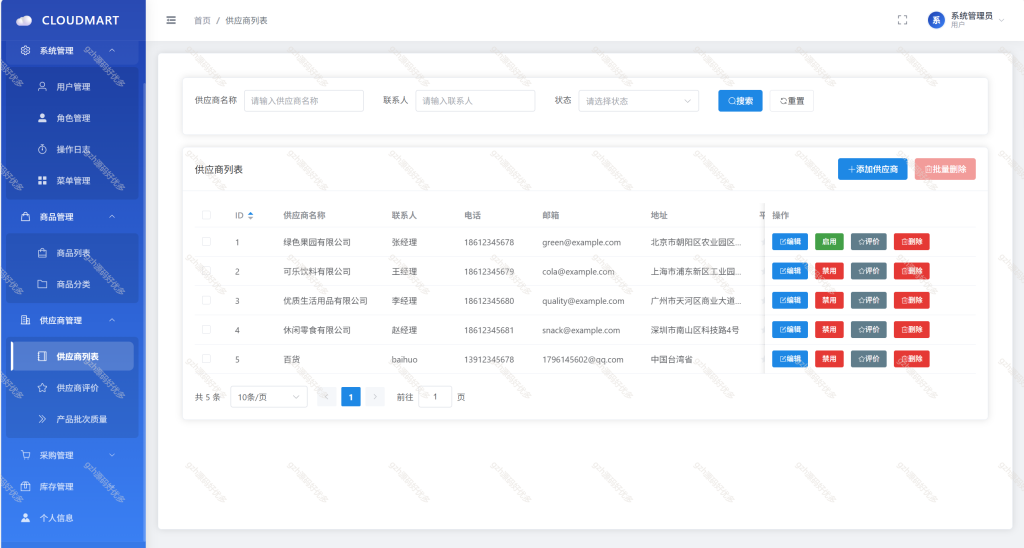Toggle the sidebar collapse hamburger icon
The height and width of the screenshot is (548, 1024).
[x=171, y=20]
